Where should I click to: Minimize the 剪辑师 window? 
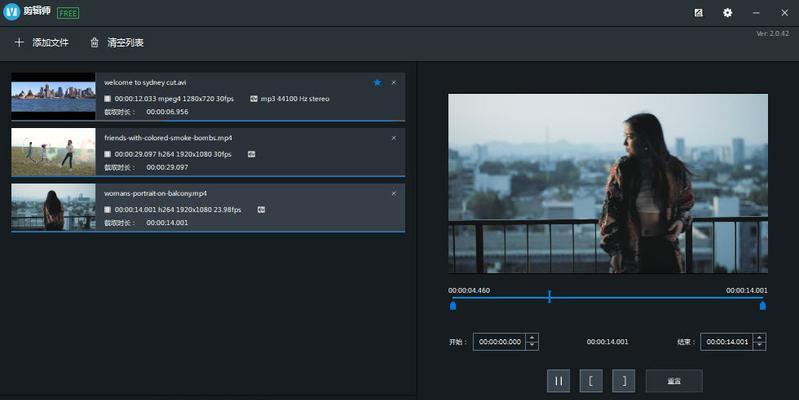[x=756, y=13]
